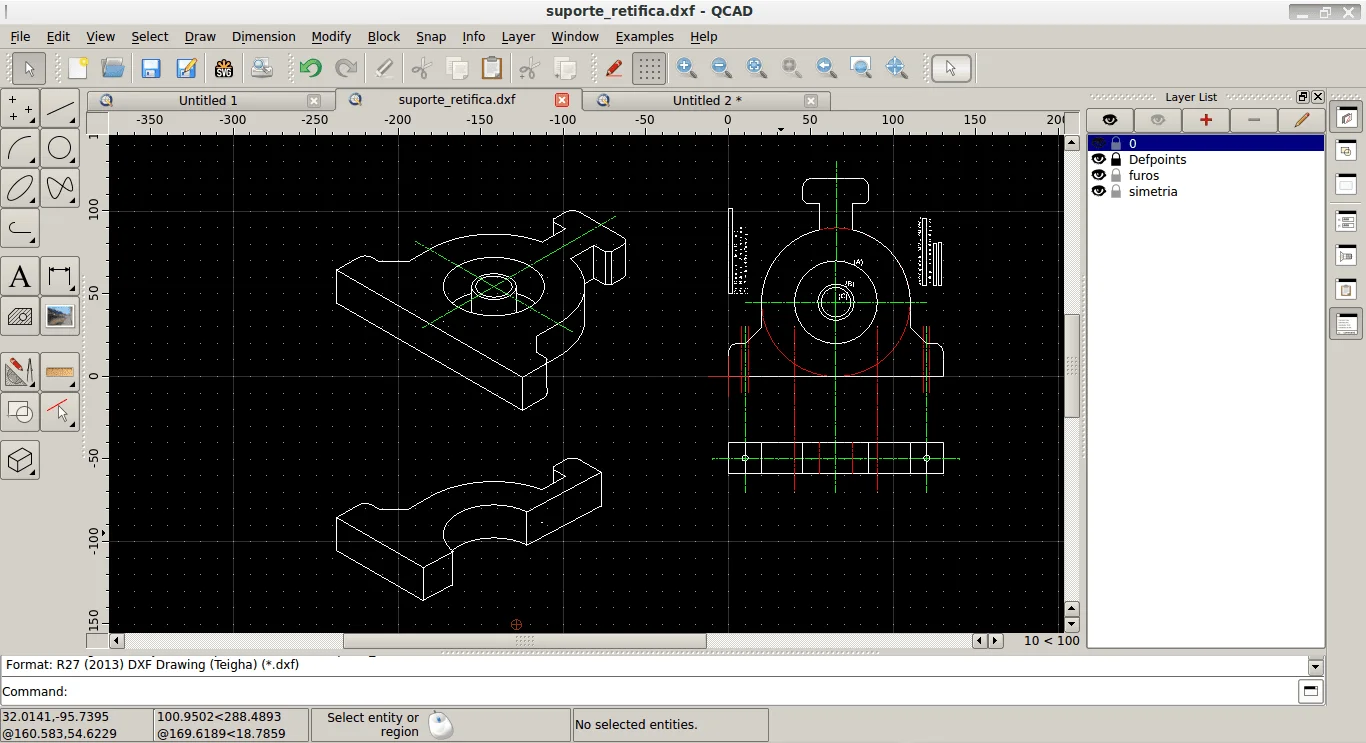Click the Auto Zoom icon
The image size is (1366, 743).
click(x=757, y=68)
